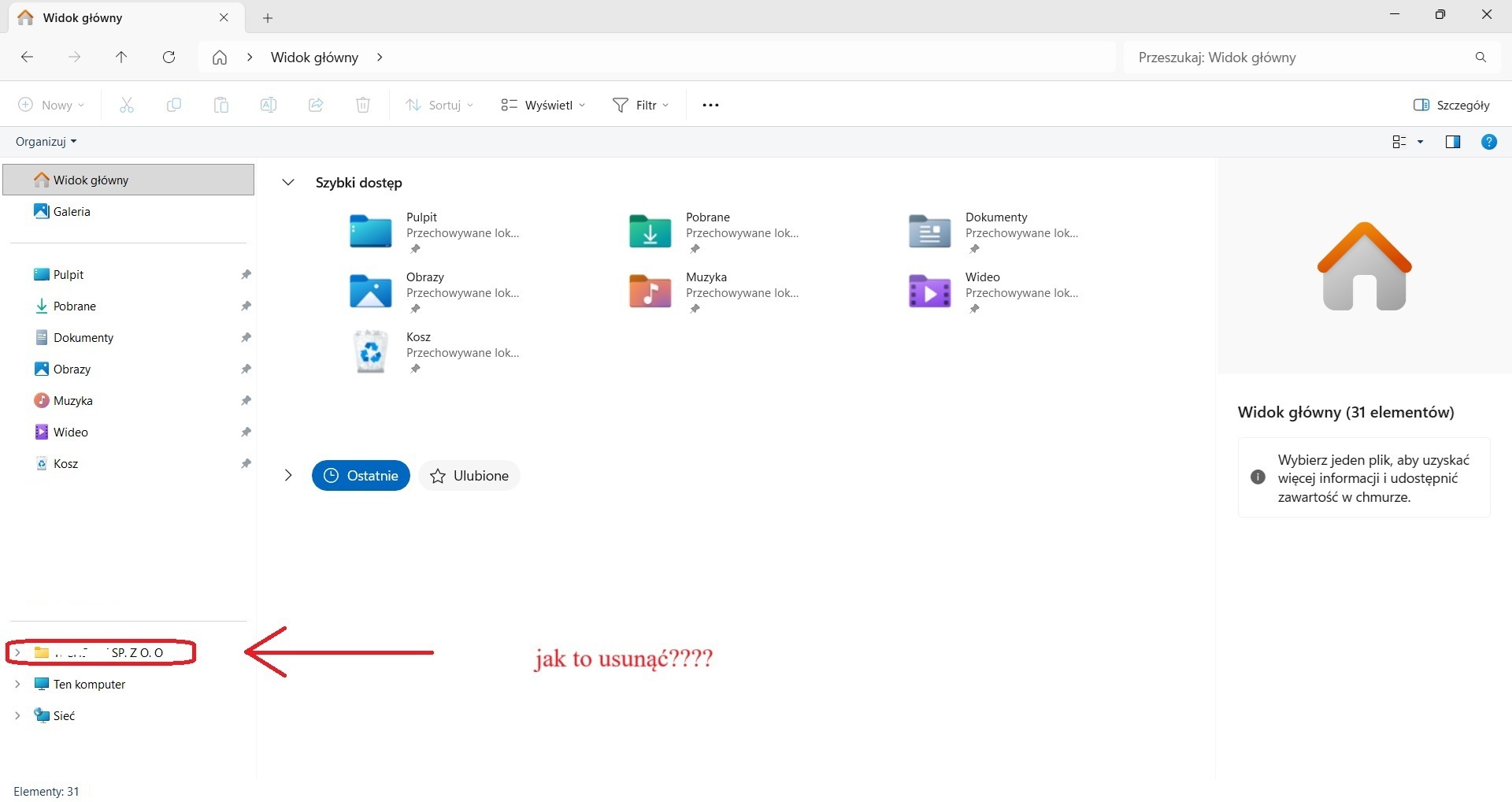Open the Kosz recycle bin tile

(435, 352)
